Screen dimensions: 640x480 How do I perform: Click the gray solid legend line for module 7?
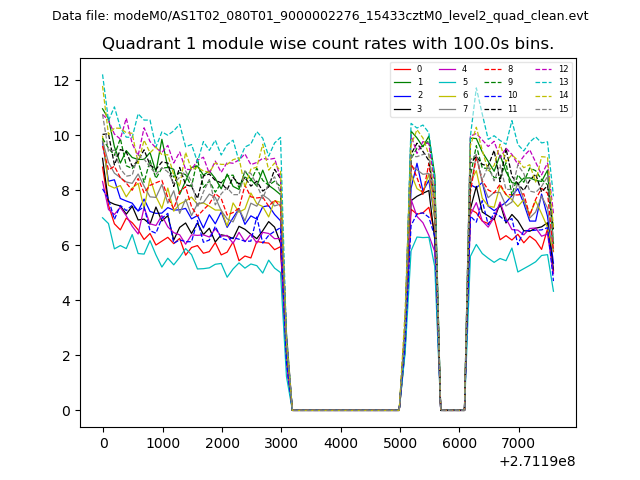(x=448, y=108)
